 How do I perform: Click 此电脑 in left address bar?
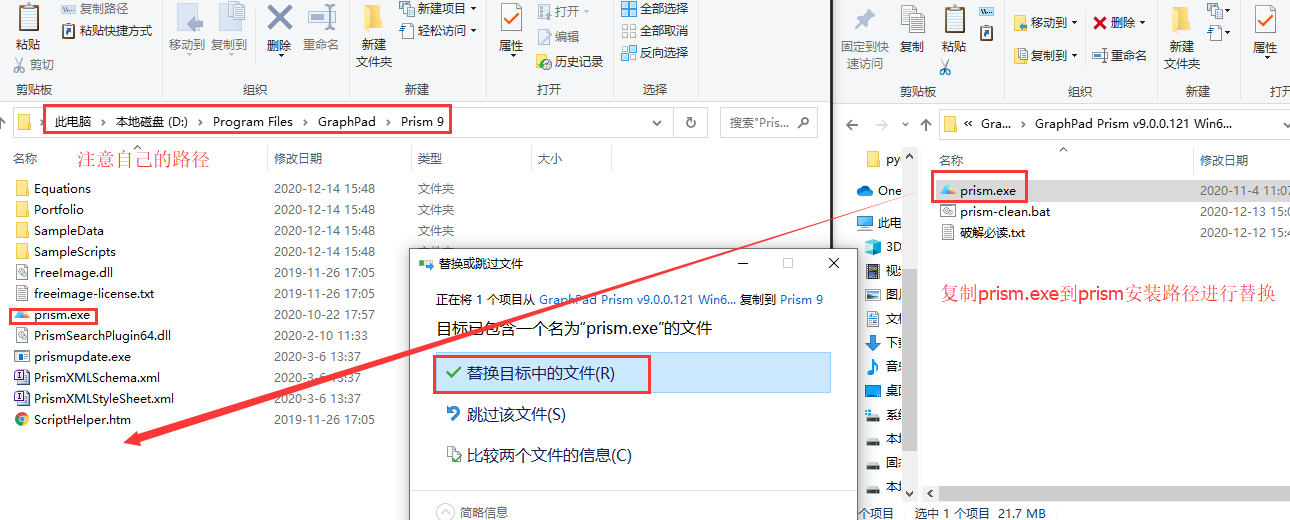72,122
